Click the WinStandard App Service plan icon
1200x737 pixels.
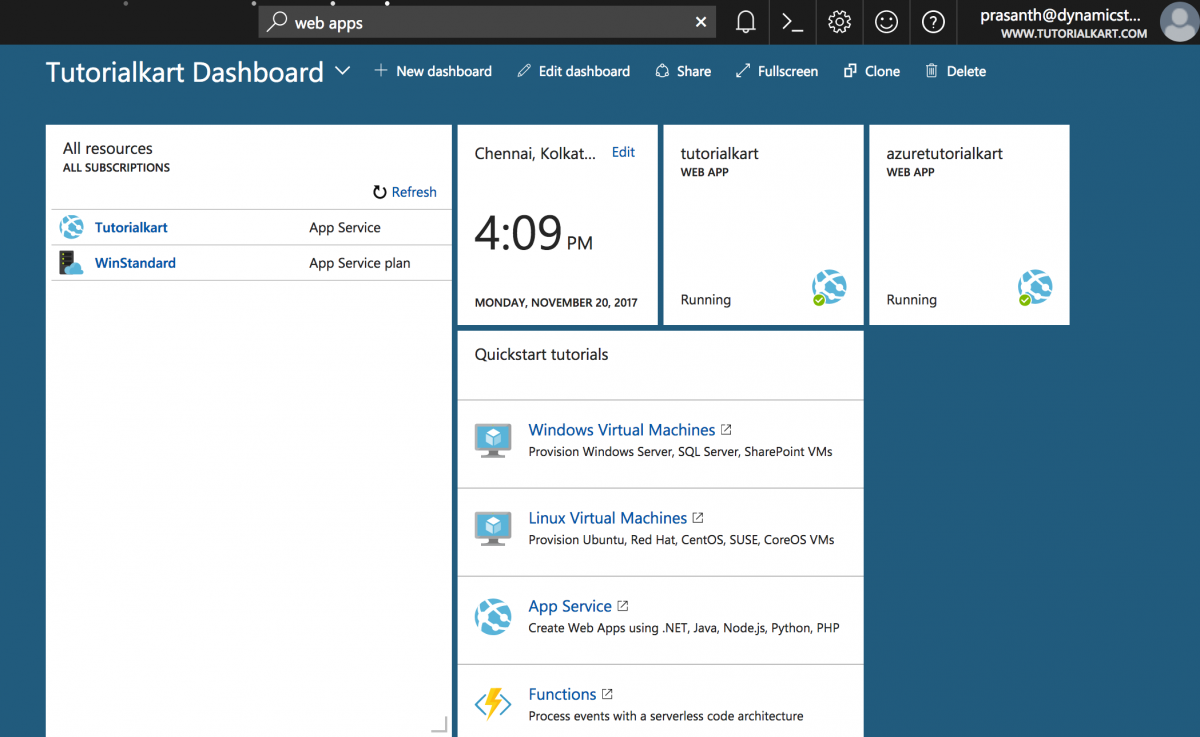point(71,263)
